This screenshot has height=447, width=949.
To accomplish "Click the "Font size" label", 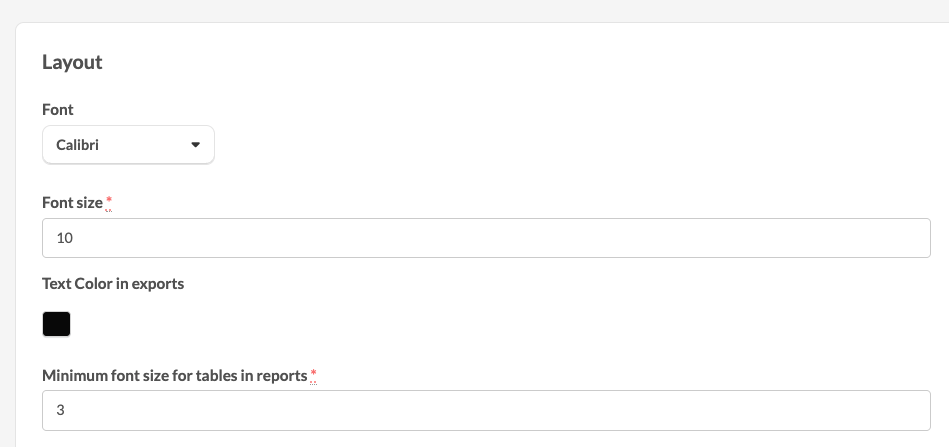I will tap(72, 202).
